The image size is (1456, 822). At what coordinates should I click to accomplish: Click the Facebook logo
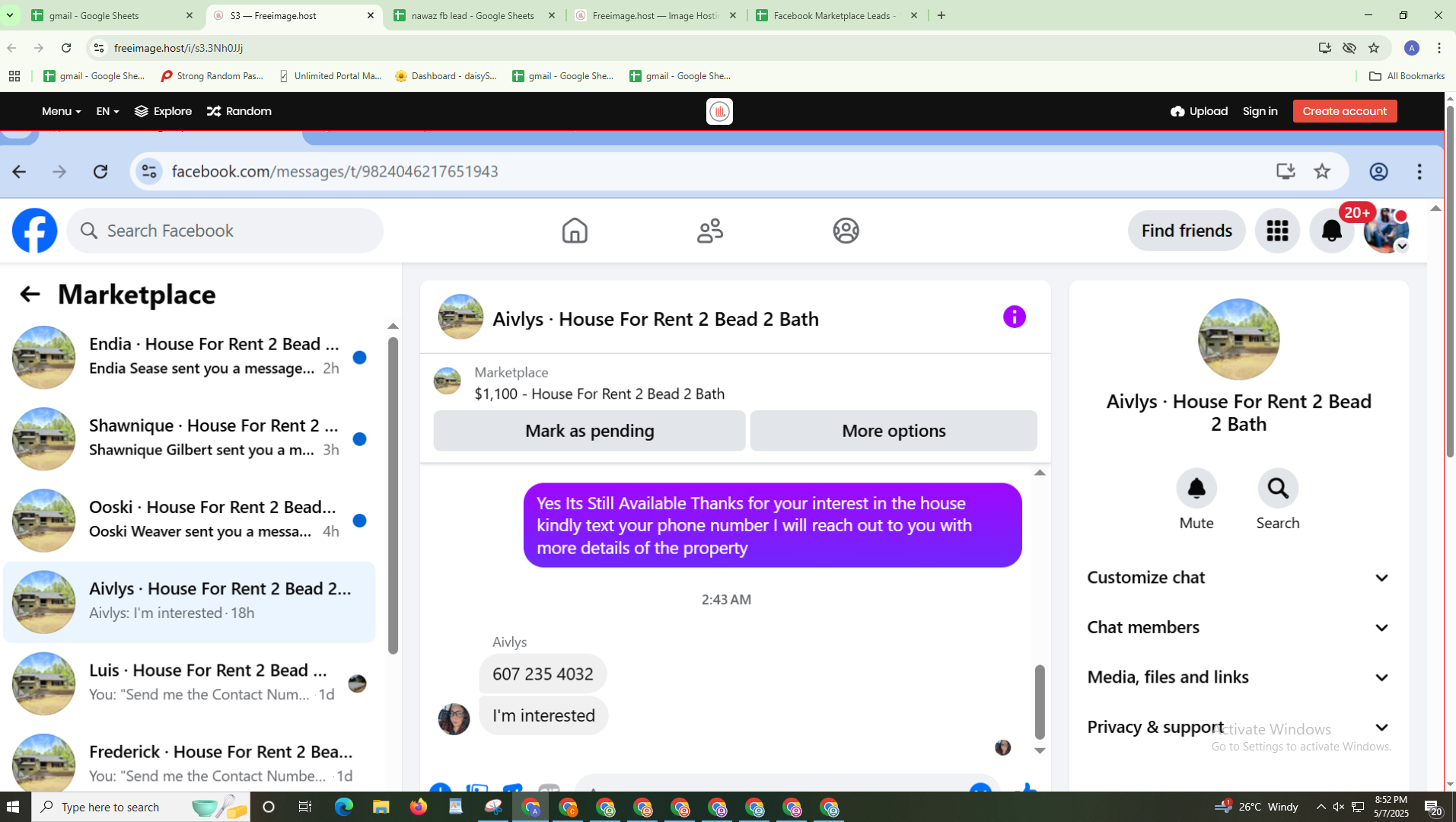(35, 231)
